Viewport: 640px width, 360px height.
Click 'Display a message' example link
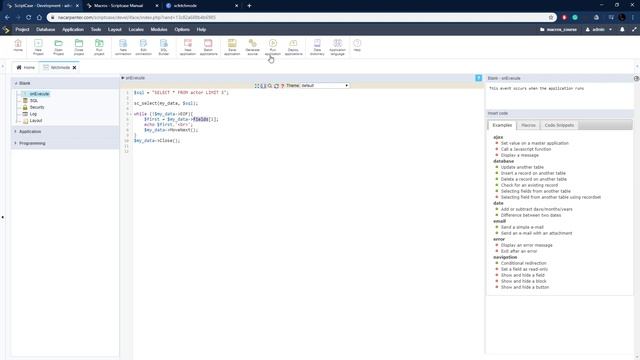[x=520, y=155]
